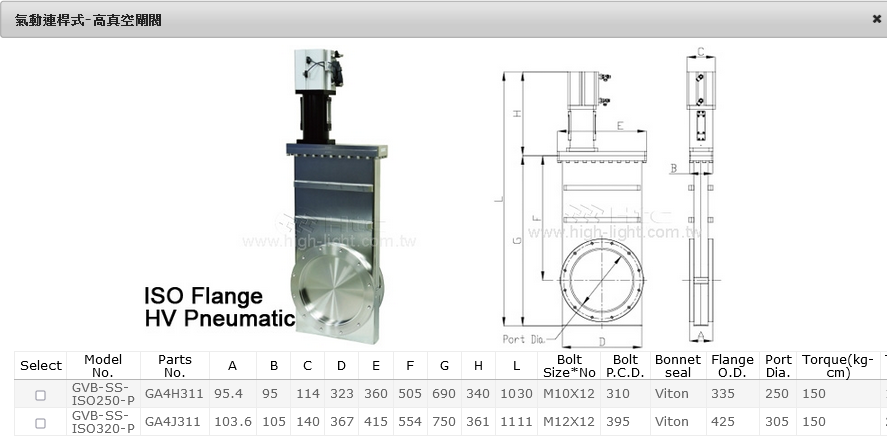887x440 pixels.
Task: Click the GVB-SS-ISO250-P model name cell
Action: pyautogui.click(x=103, y=394)
